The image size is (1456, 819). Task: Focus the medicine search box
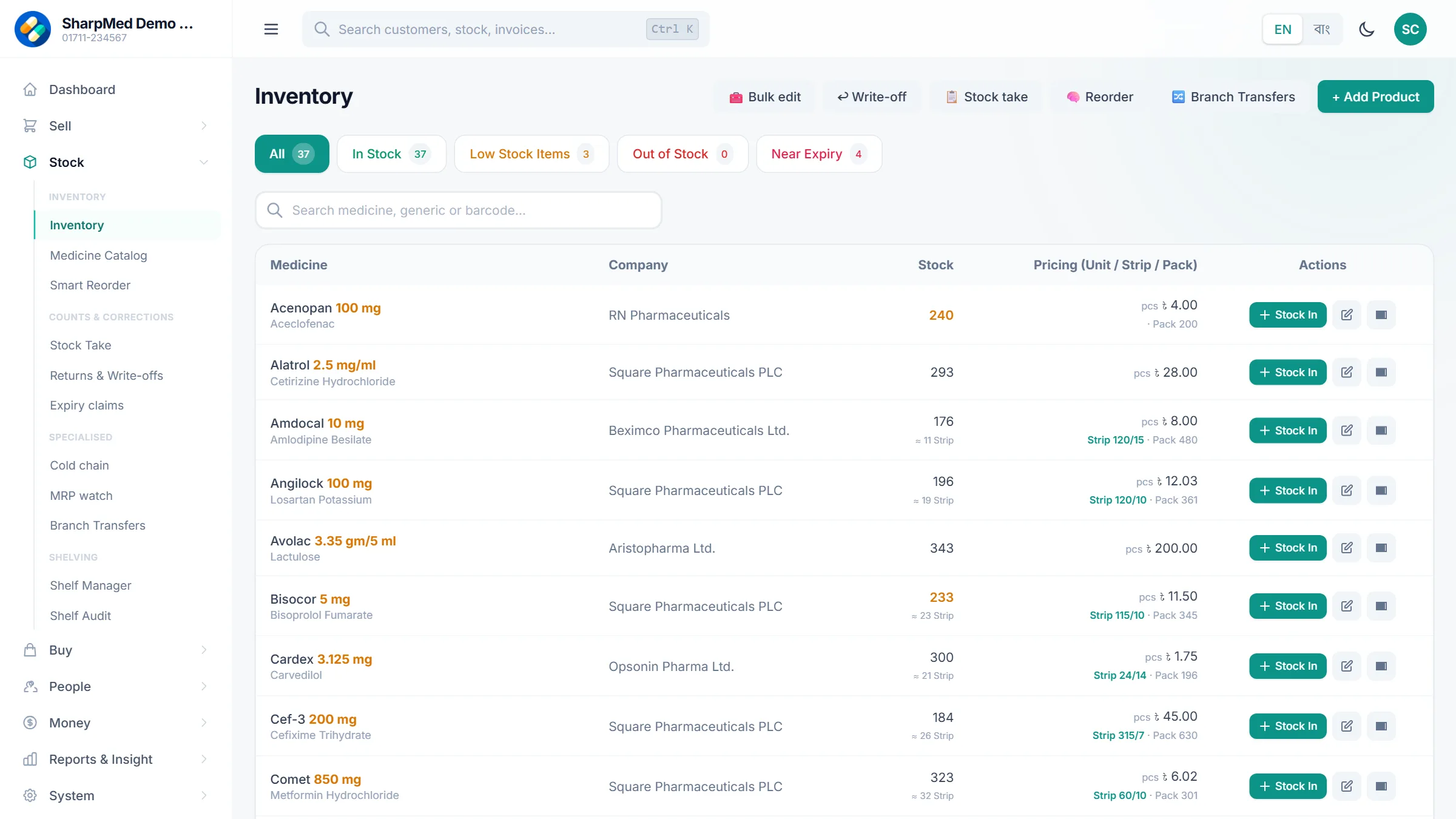[x=459, y=211]
